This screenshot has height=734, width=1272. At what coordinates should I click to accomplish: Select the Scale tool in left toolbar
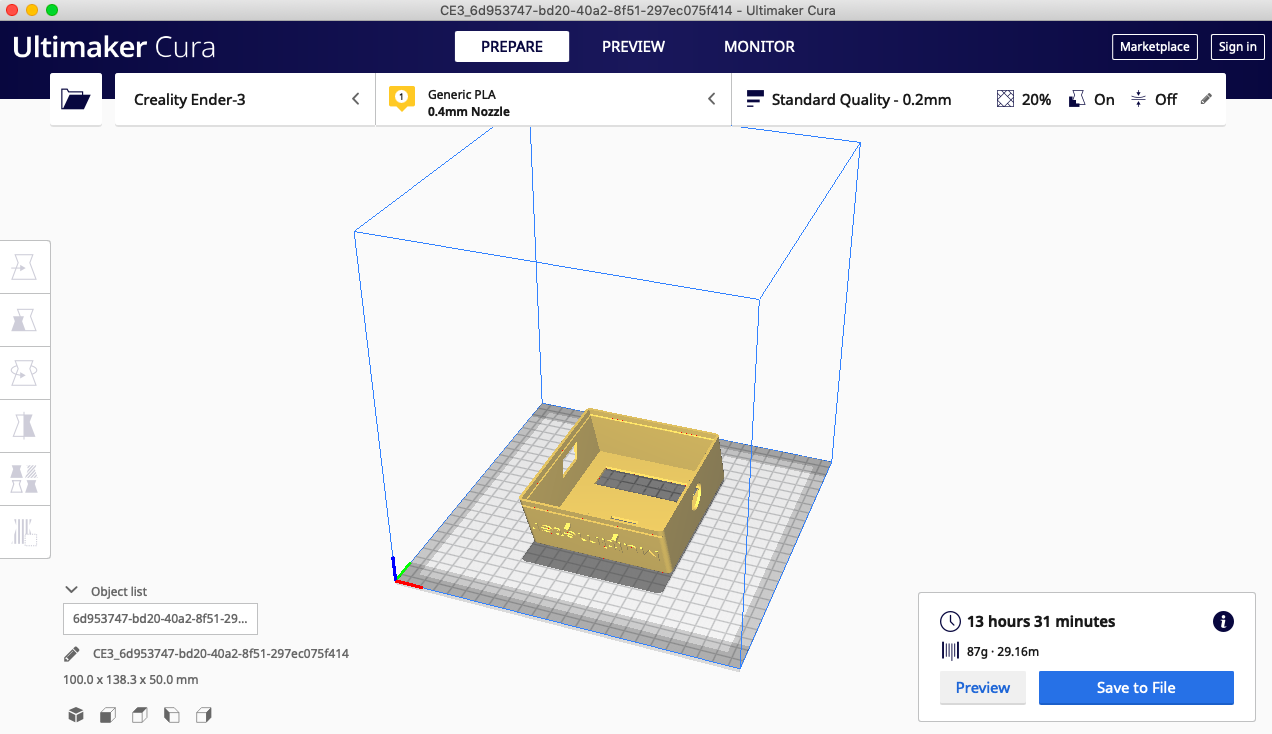click(24, 320)
